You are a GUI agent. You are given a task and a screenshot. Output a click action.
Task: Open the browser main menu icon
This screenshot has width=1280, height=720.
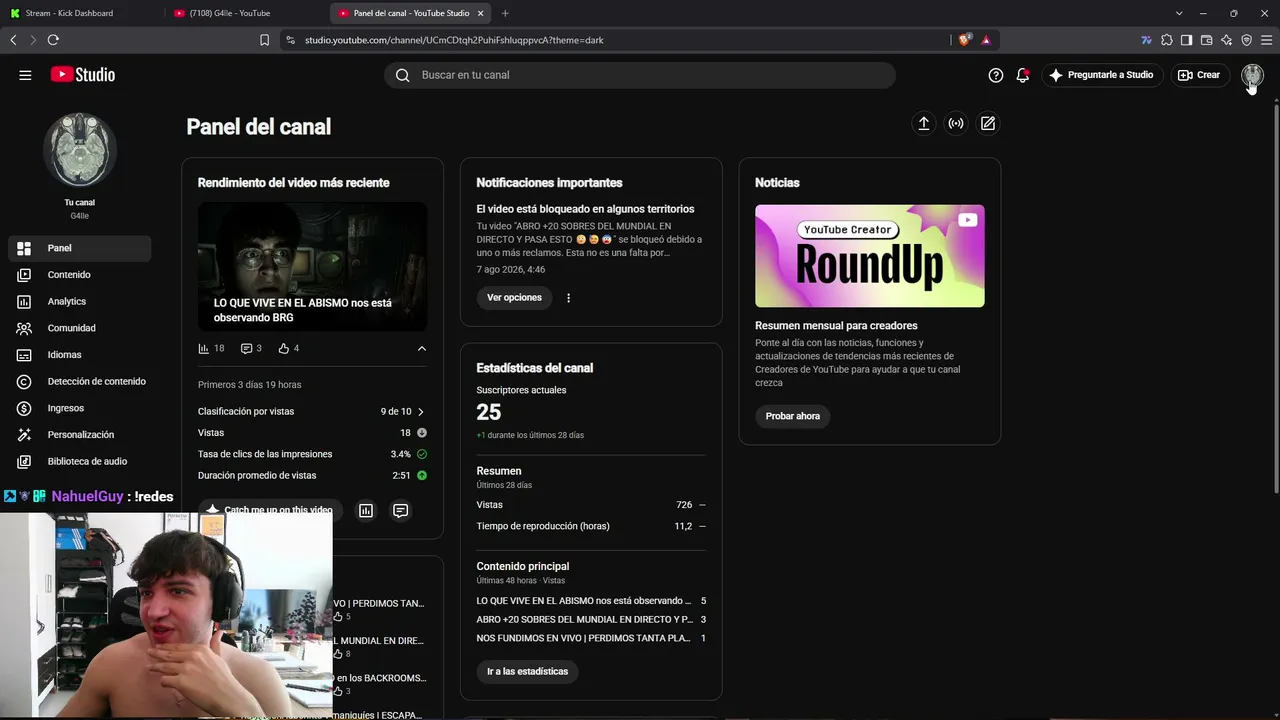click(1267, 40)
